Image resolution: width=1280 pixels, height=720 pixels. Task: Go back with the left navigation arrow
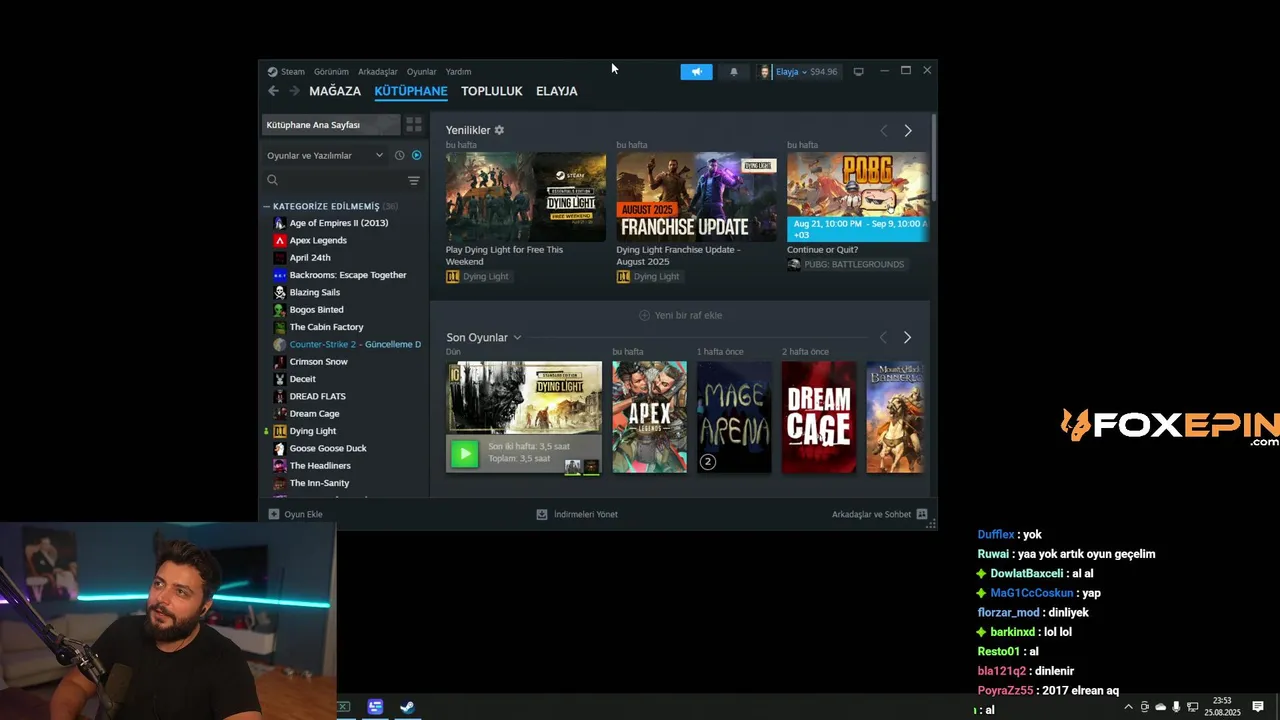point(274,91)
